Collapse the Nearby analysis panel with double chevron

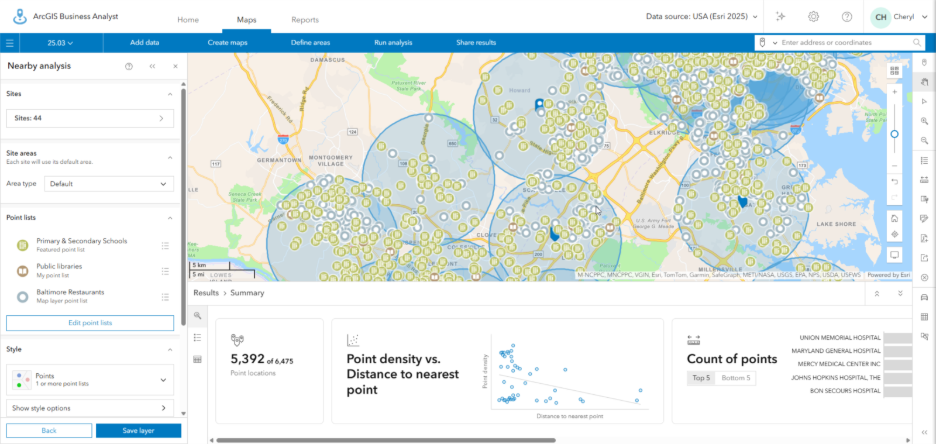[x=152, y=66]
